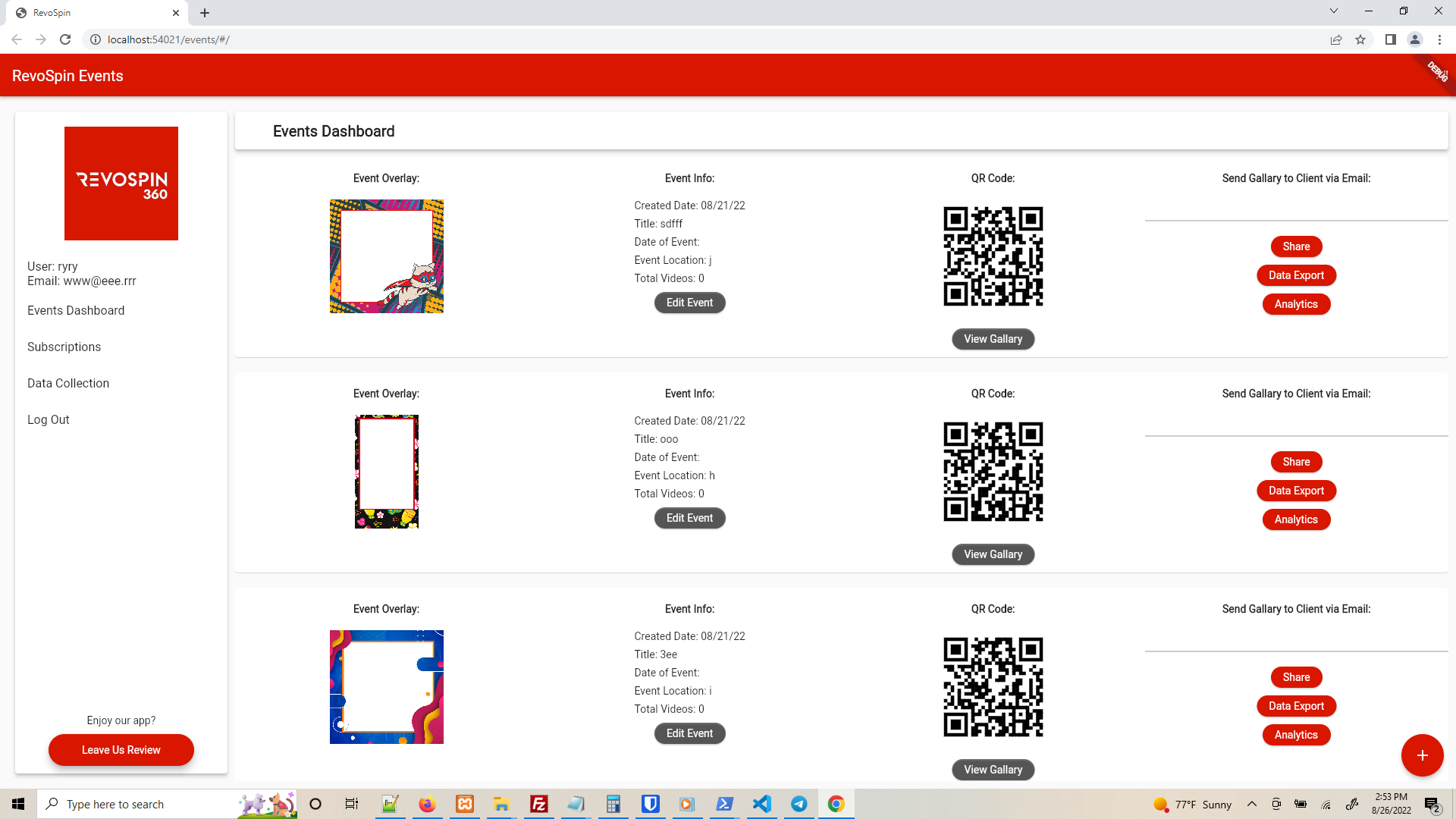Click the Windows taskbar search box
This screenshot has height=819, width=1456.
coord(167,804)
